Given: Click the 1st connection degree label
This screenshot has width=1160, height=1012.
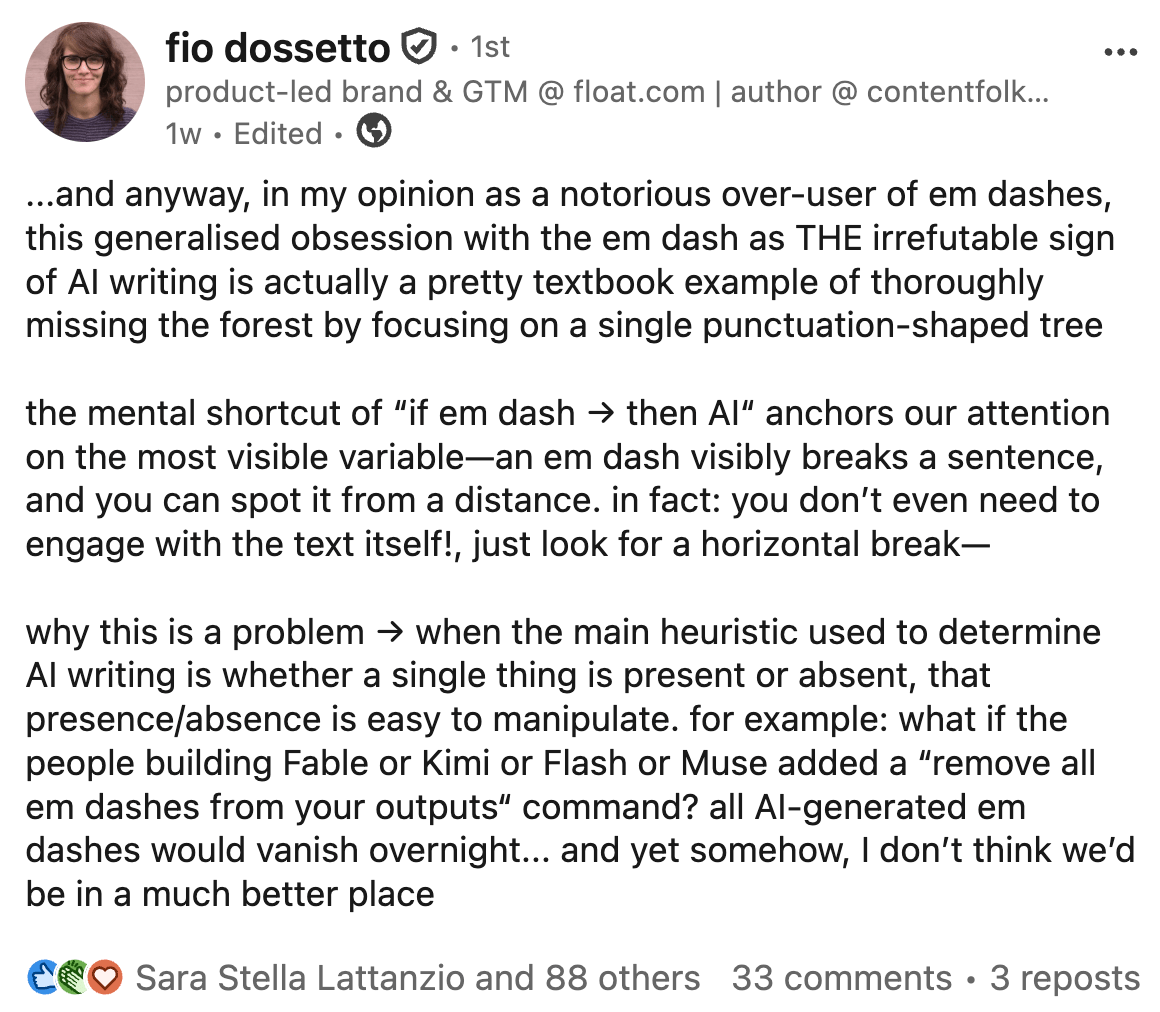Looking at the screenshot, I should click(490, 47).
